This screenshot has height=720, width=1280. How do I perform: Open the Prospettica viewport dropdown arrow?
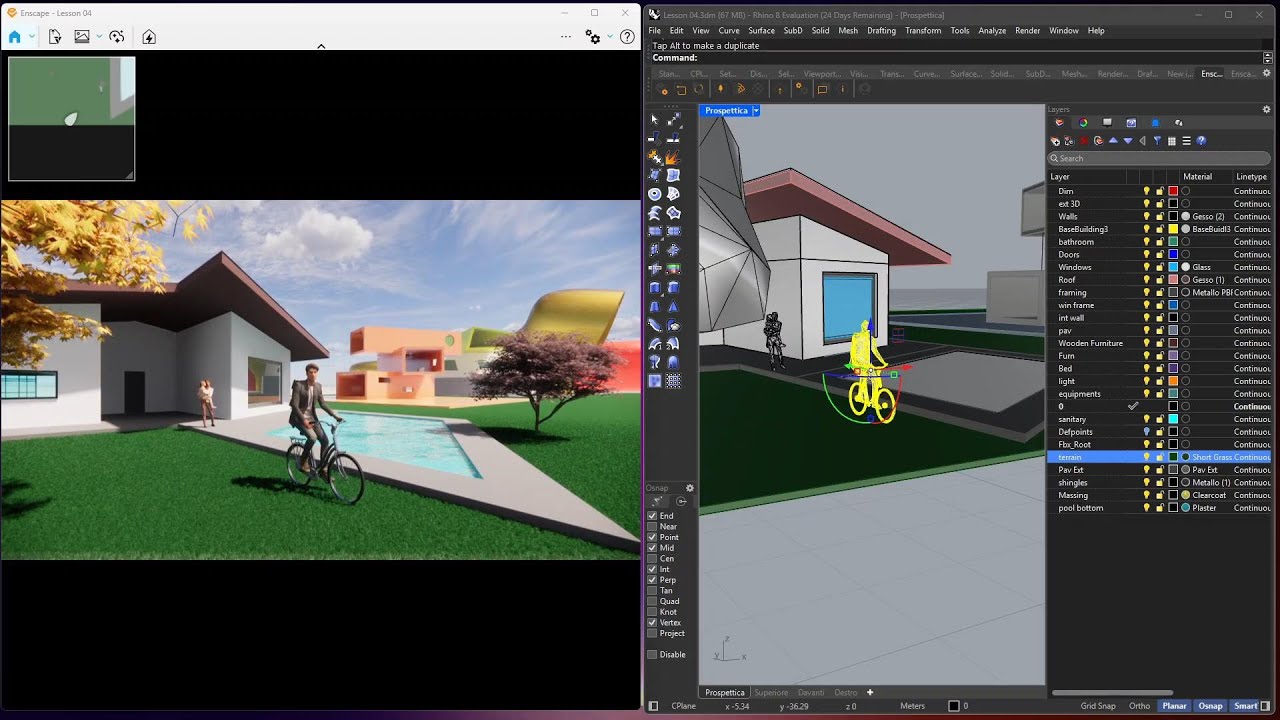[x=756, y=111]
